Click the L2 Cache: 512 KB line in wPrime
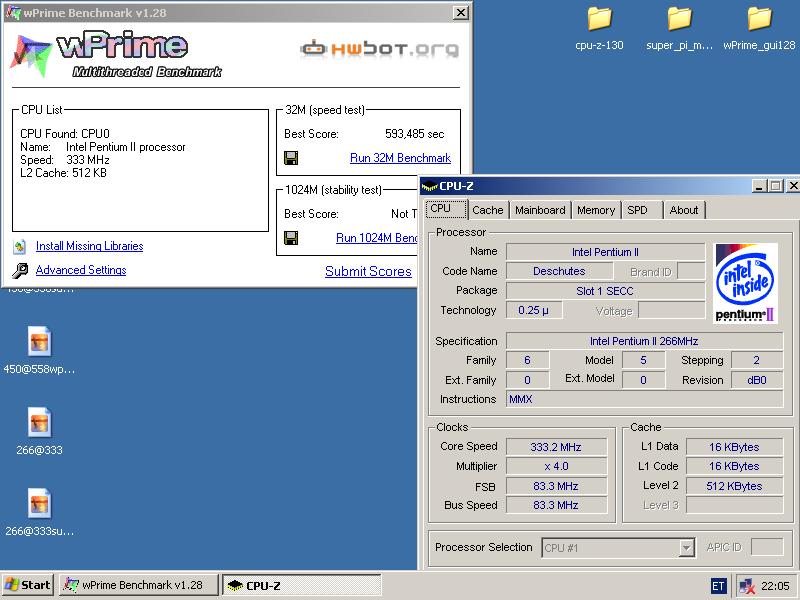Image resolution: width=800 pixels, height=600 pixels. pyautogui.click(x=63, y=173)
